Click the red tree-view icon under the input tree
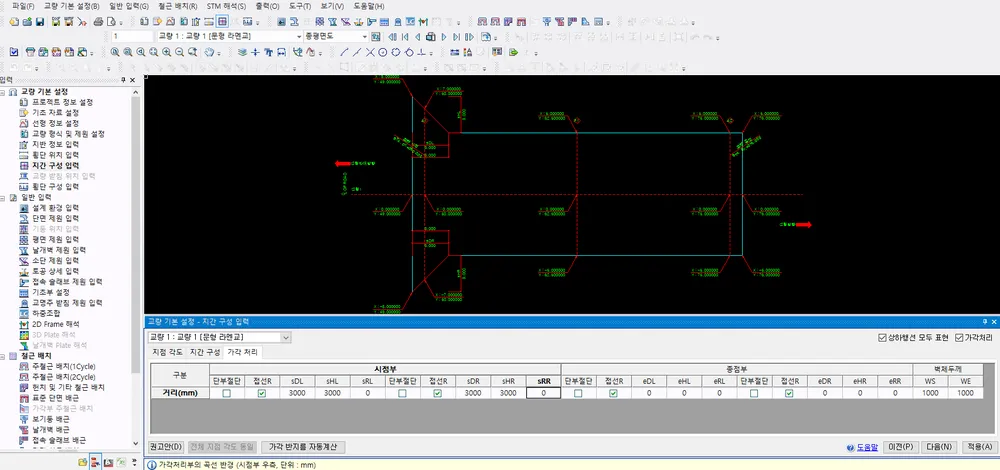 tap(95, 461)
